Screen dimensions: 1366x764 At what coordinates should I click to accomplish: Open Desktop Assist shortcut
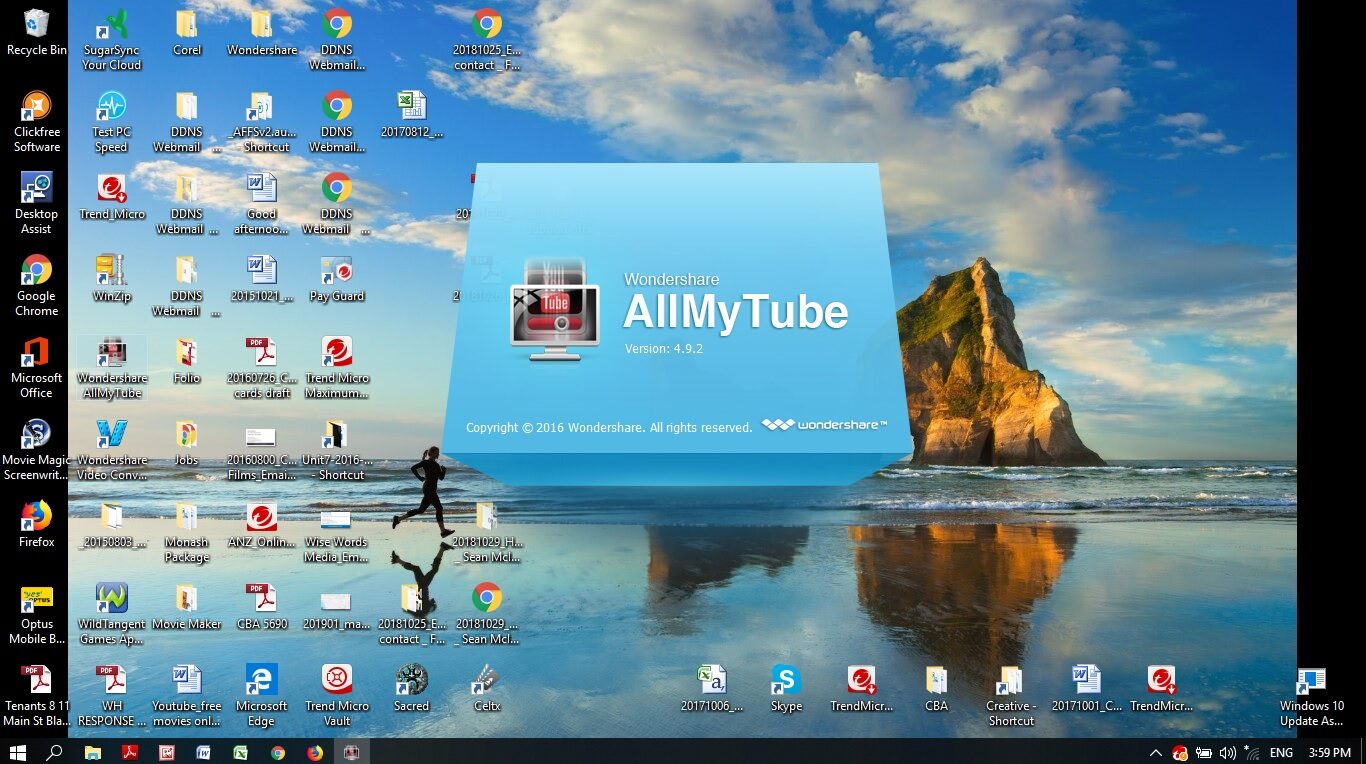coord(37,204)
